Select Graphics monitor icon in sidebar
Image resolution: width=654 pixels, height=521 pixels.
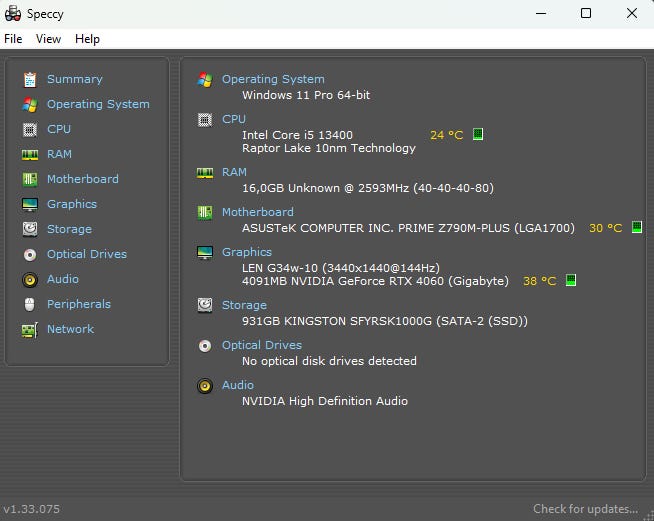[30, 204]
